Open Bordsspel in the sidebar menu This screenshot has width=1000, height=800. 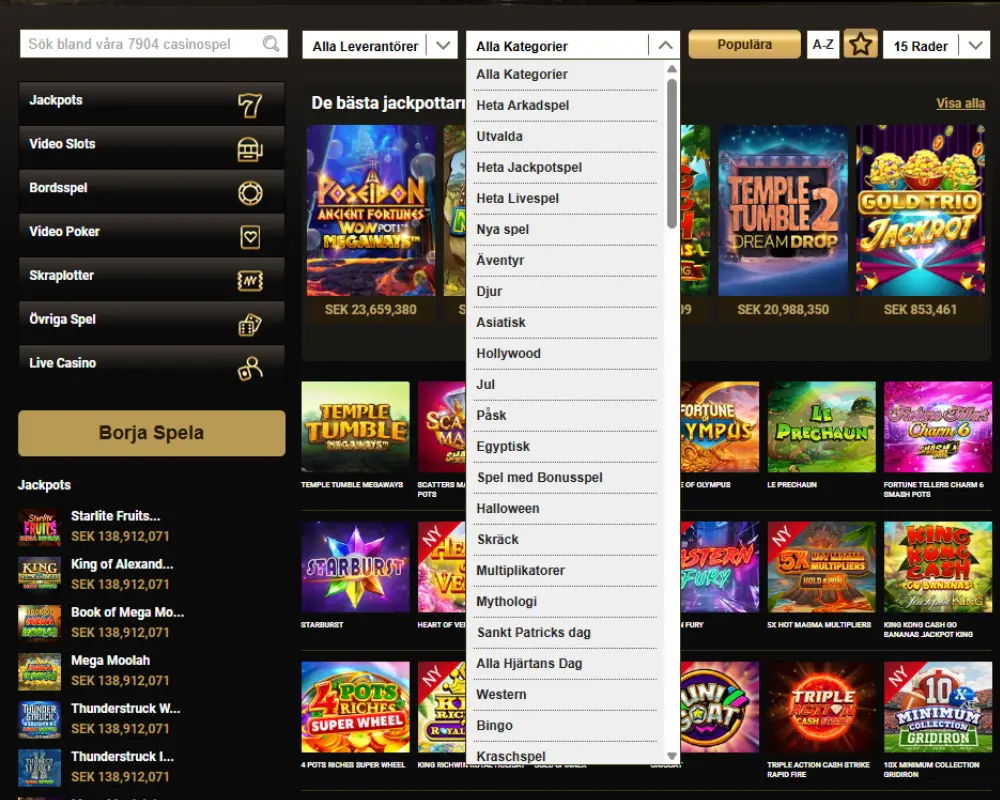click(152, 191)
